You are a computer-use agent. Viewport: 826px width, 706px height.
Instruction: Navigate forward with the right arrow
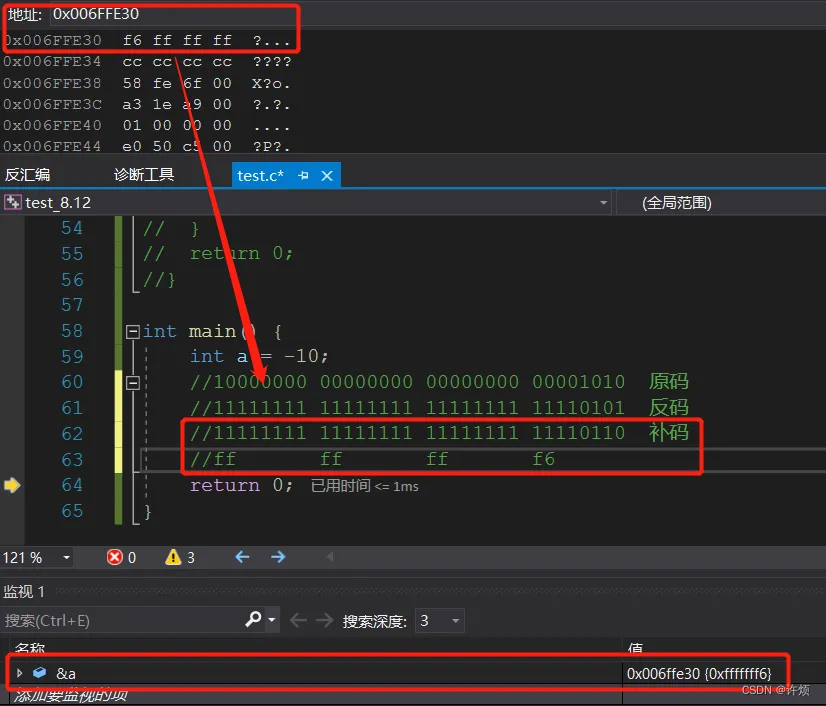pos(278,556)
